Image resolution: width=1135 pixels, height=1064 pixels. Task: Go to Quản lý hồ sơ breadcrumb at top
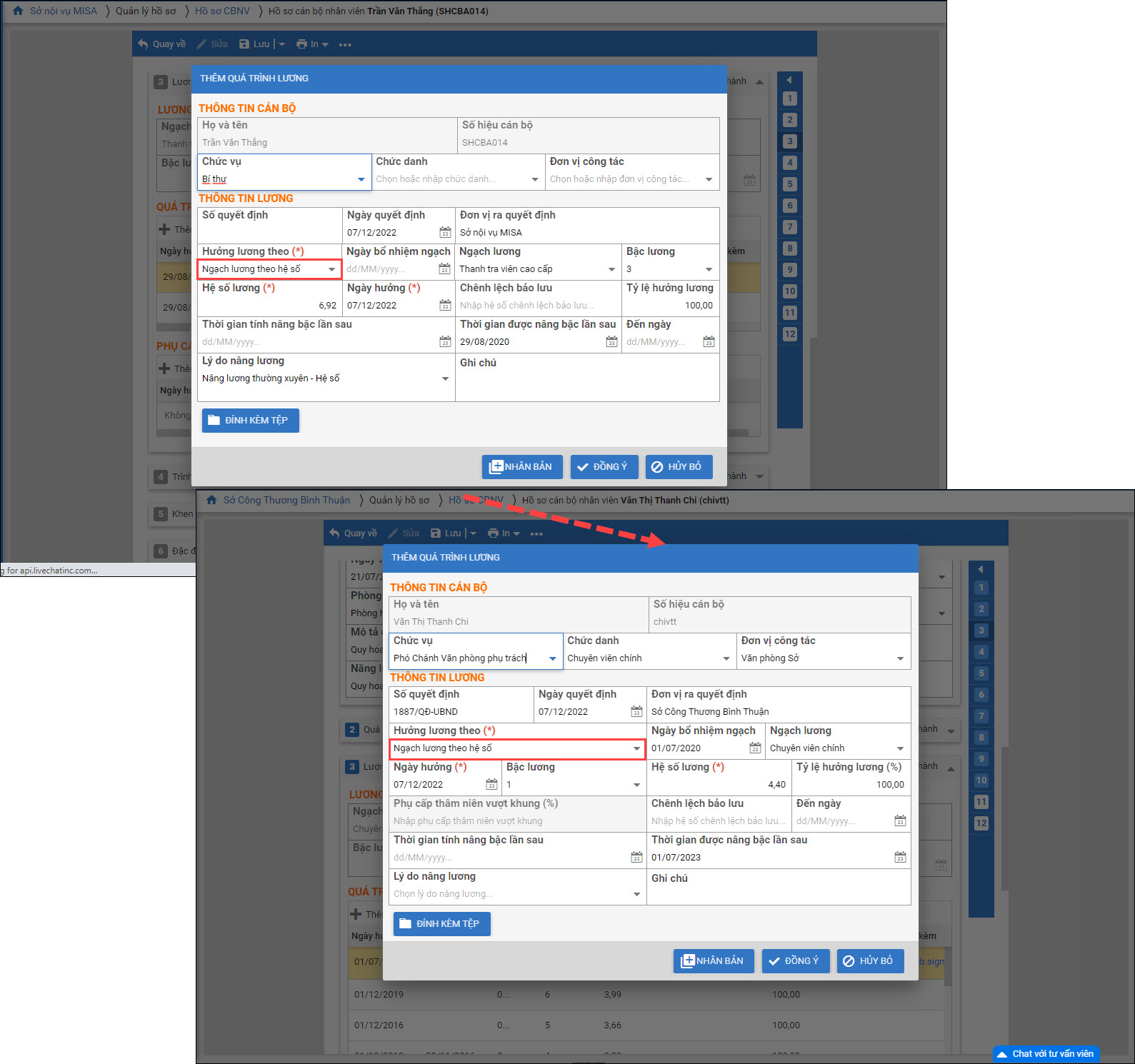146,11
